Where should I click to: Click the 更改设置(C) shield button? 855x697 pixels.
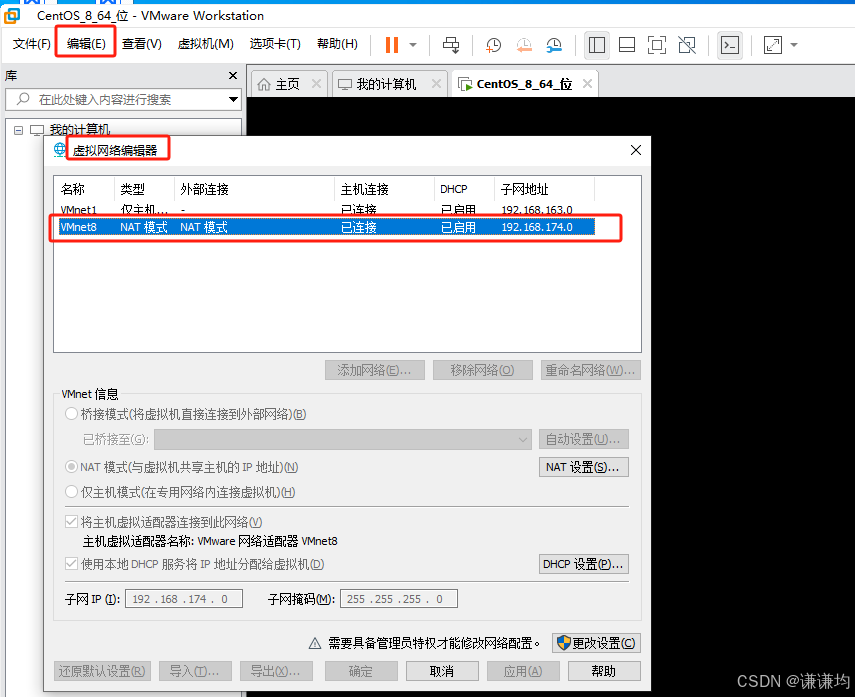(597, 643)
